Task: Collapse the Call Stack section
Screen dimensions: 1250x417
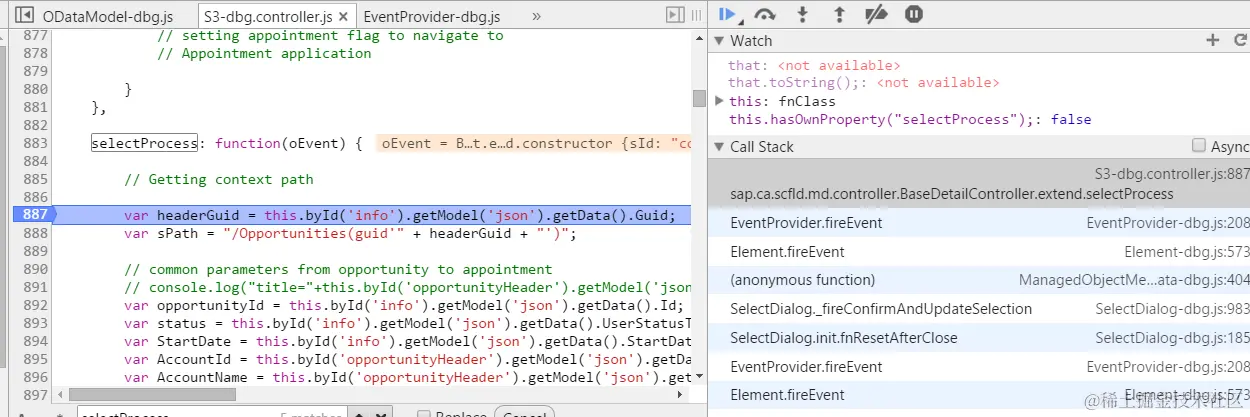Action: [720, 147]
